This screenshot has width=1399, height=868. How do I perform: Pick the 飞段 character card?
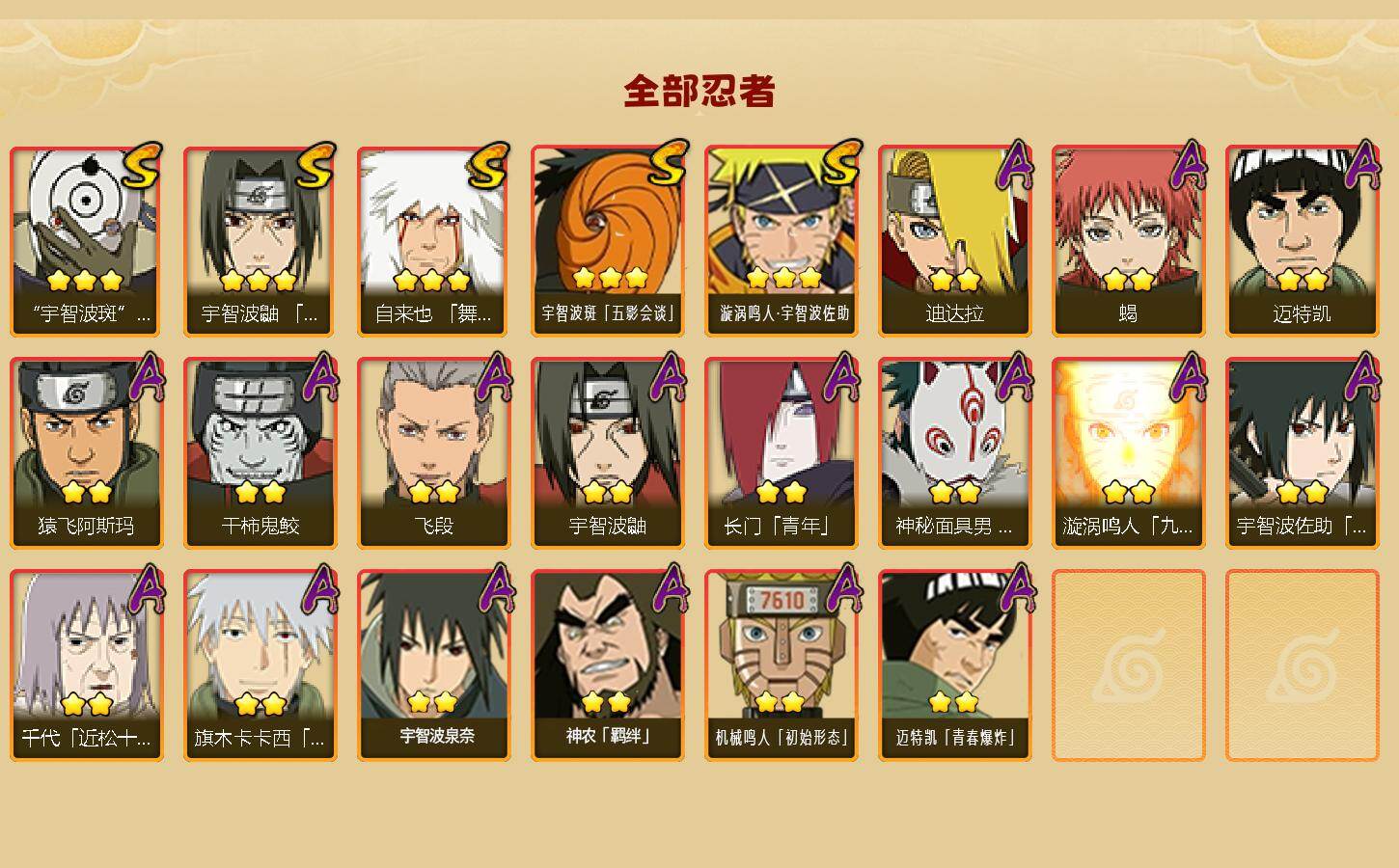[433, 453]
